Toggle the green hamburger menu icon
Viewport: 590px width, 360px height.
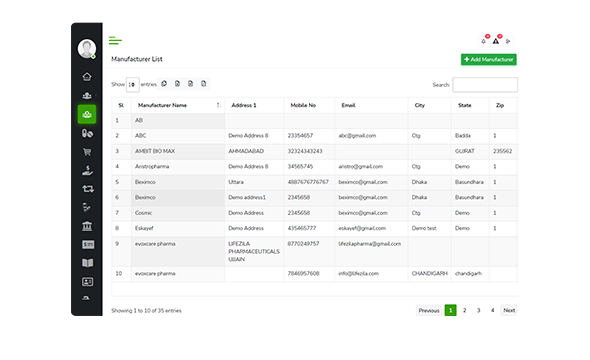115,41
